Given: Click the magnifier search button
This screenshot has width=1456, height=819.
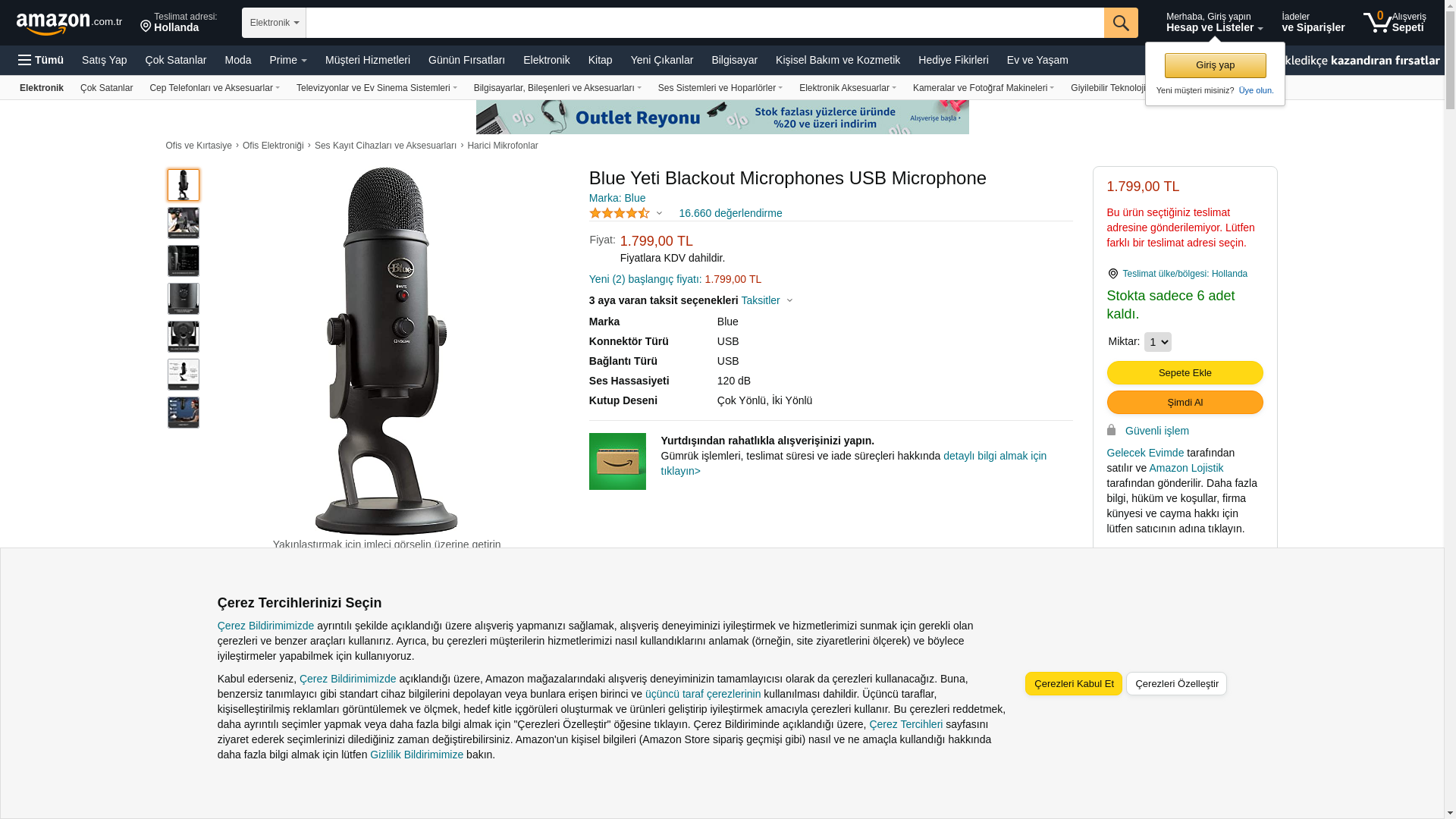Looking at the screenshot, I should (1121, 23).
